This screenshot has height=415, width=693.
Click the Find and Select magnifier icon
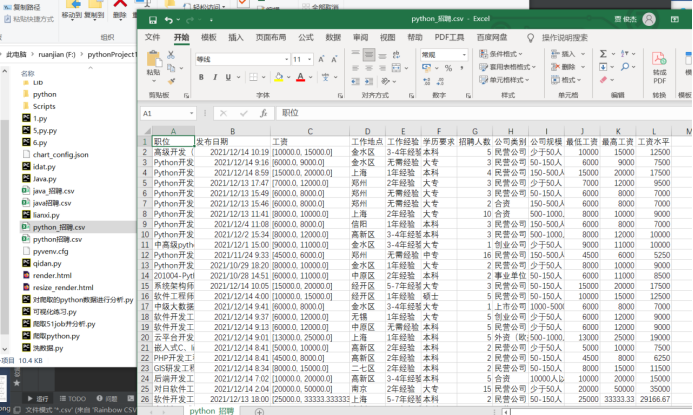pyautogui.click(x=625, y=67)
